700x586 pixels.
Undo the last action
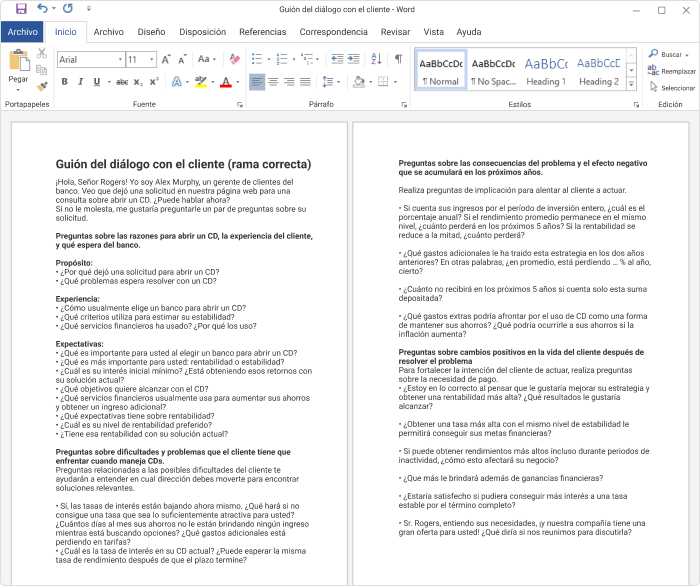(42, 8)
